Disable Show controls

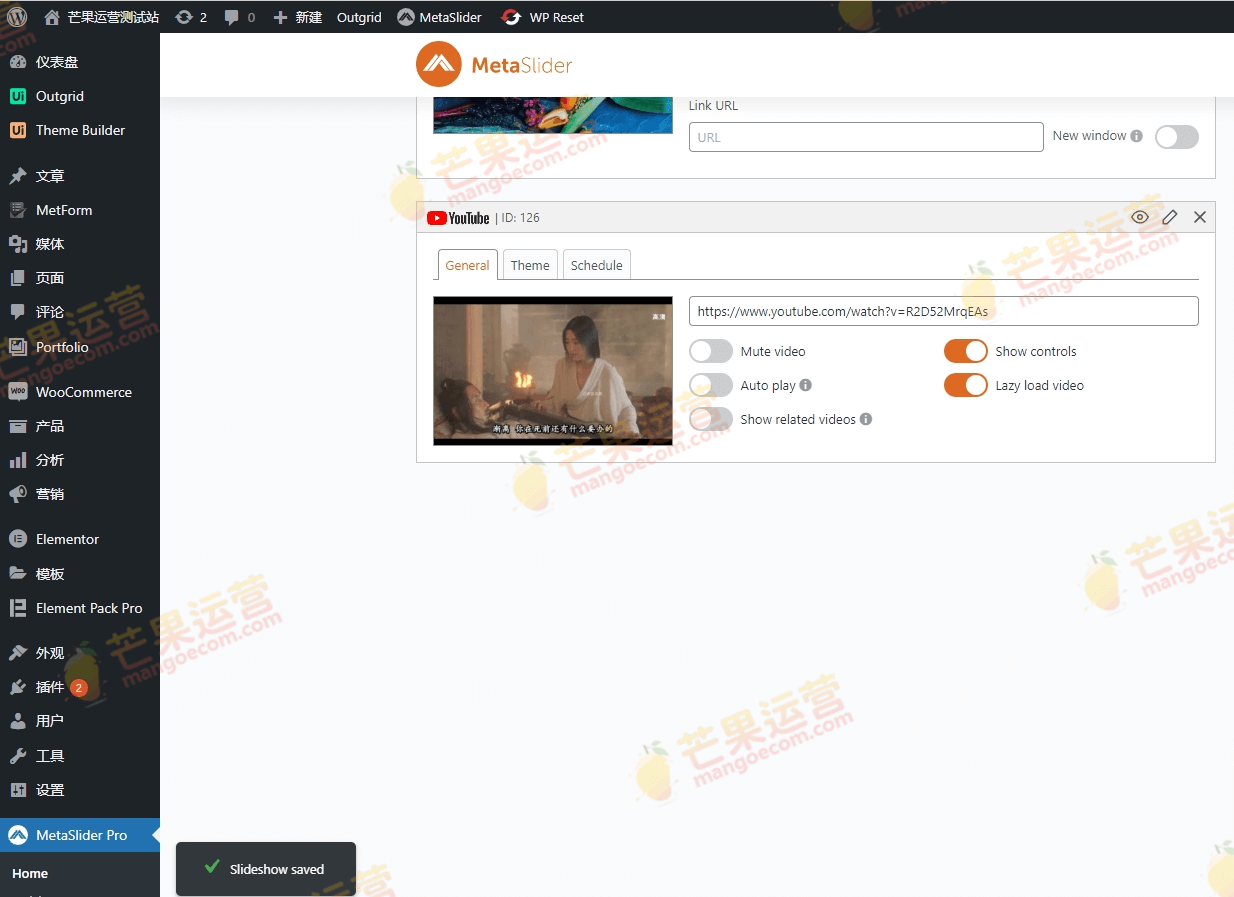[x=965, y=351]
